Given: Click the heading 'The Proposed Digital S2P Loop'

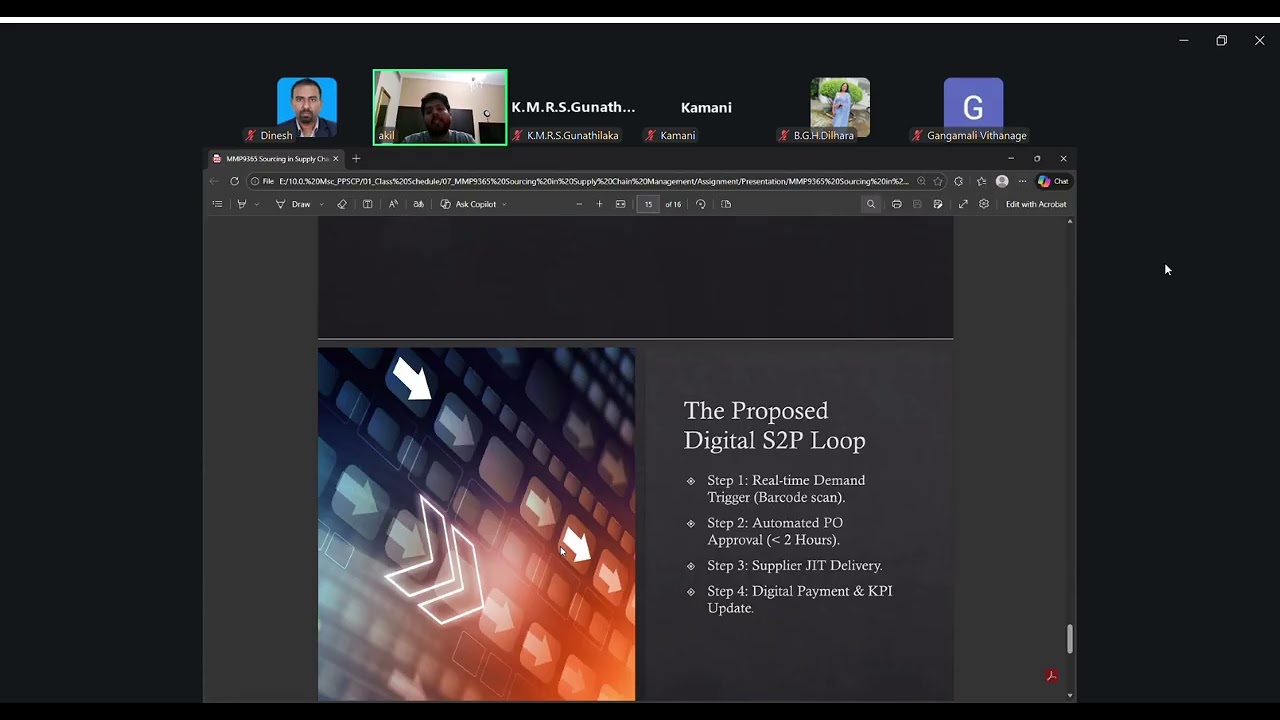Looking at the screenshot, I should (774, 425).
